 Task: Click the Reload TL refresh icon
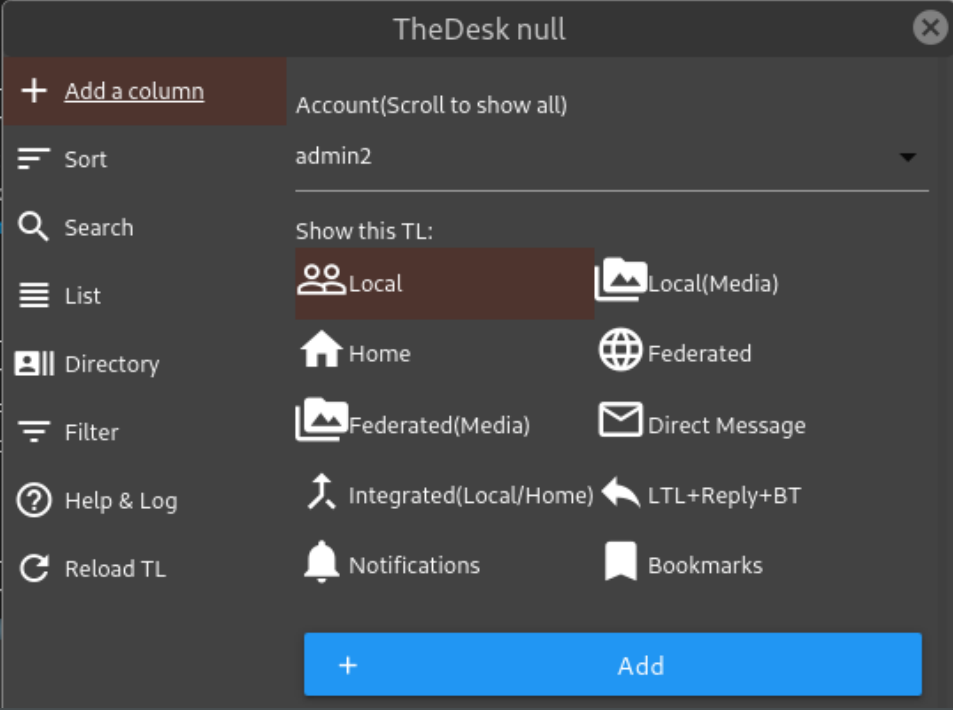(34, 569)
